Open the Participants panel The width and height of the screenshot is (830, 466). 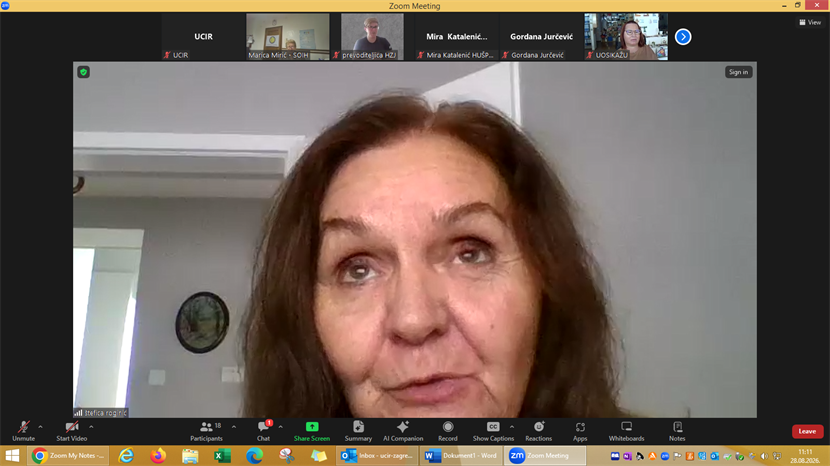(x=206, y=431)
